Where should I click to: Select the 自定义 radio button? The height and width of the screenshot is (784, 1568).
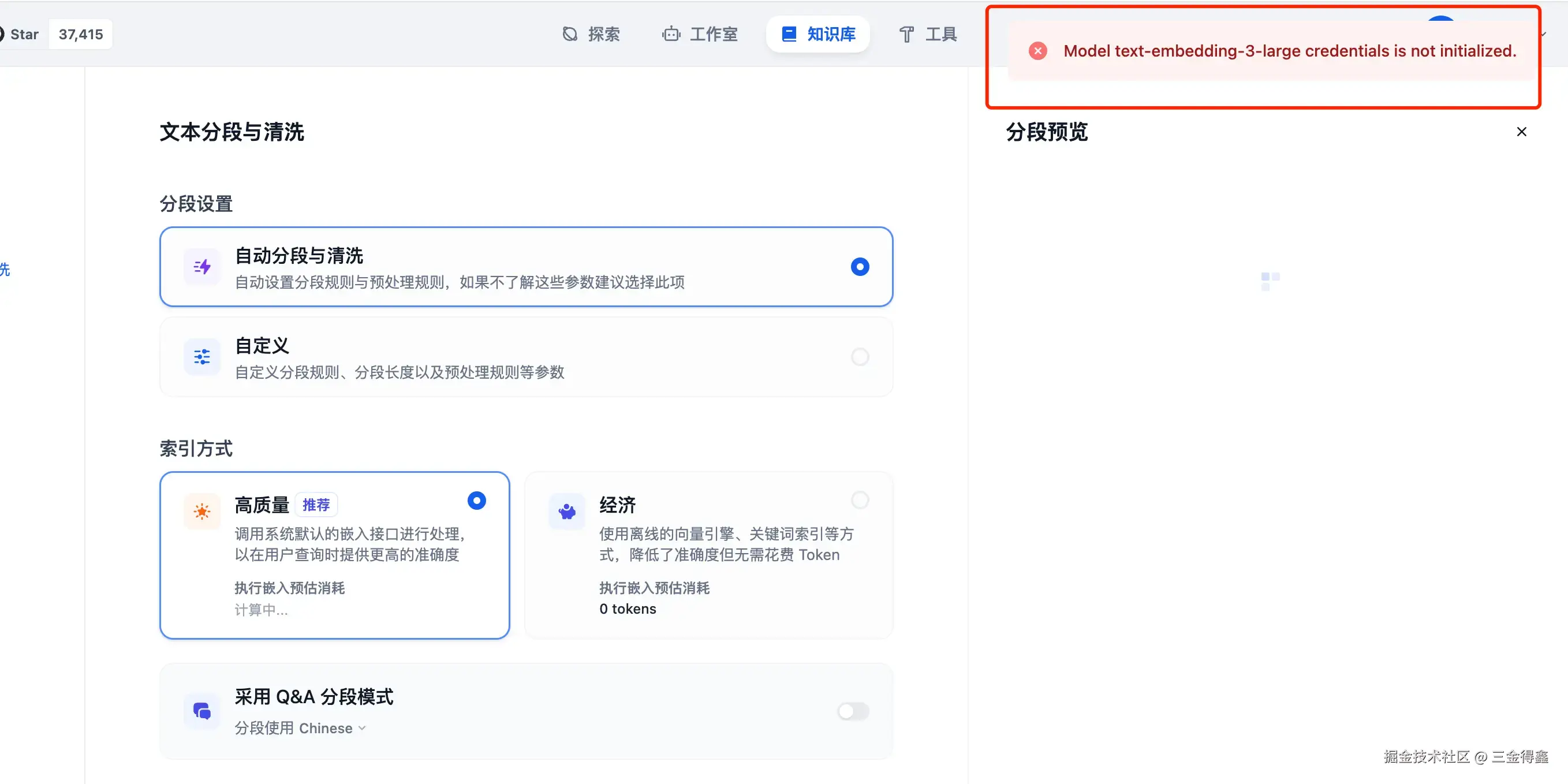click(860, 357)
